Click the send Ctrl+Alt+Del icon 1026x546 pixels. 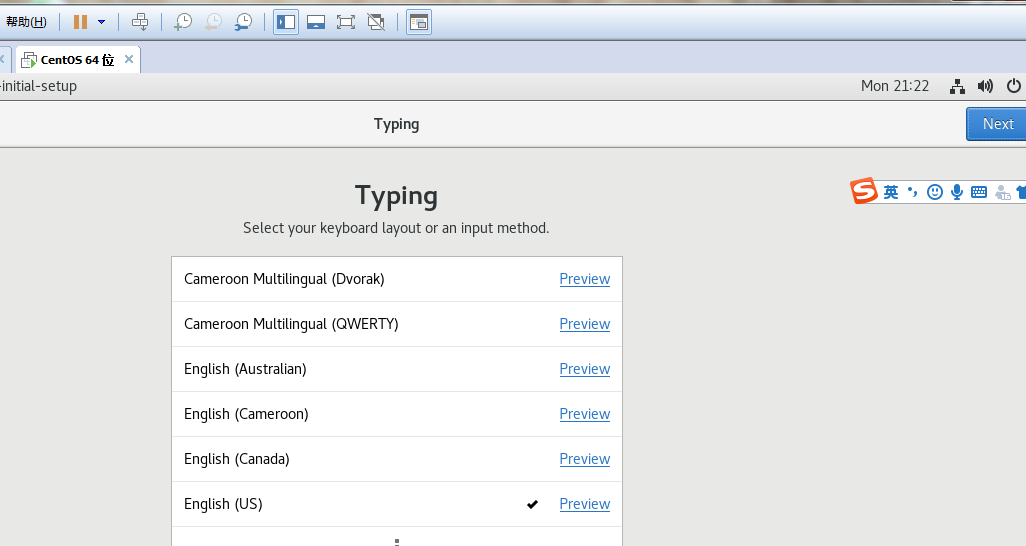(140, 22)
